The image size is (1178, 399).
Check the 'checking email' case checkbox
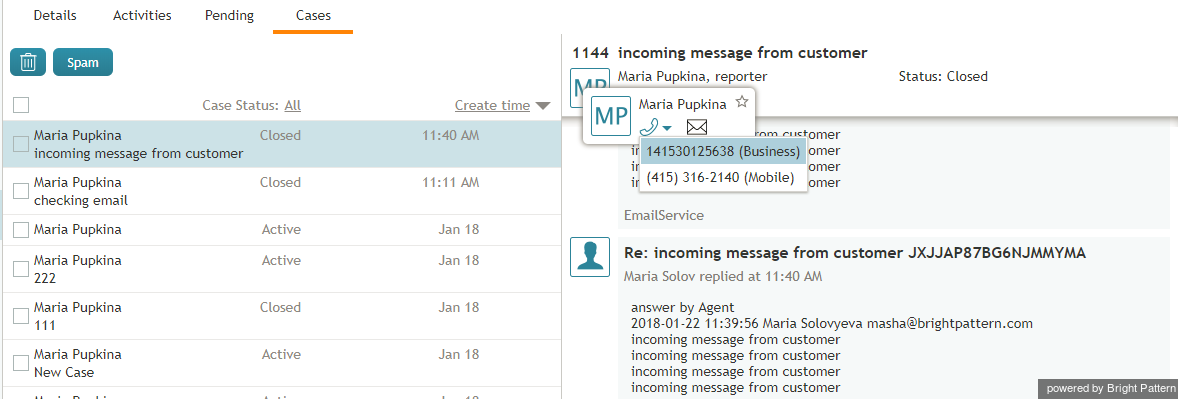[x=21, y=191]
